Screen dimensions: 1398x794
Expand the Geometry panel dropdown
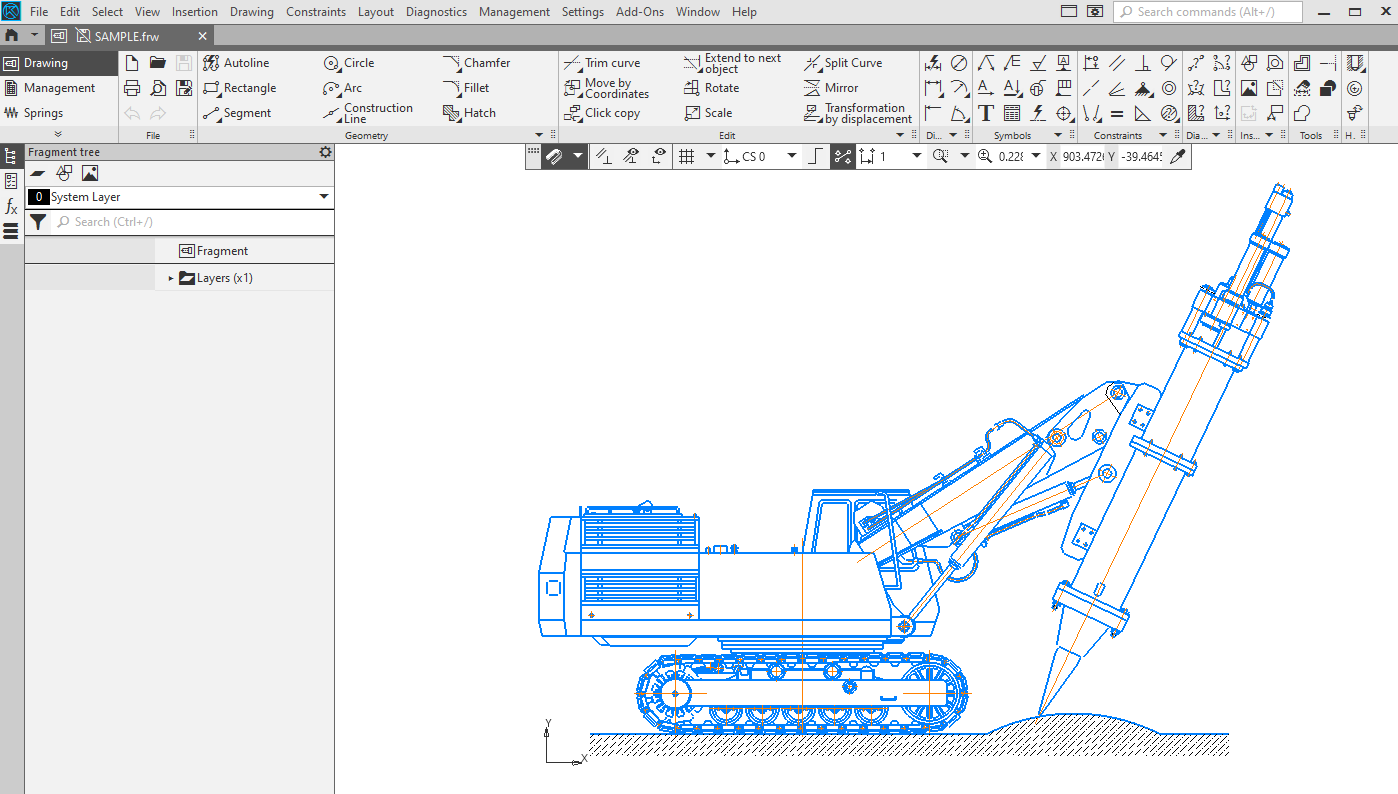(539, 135)
